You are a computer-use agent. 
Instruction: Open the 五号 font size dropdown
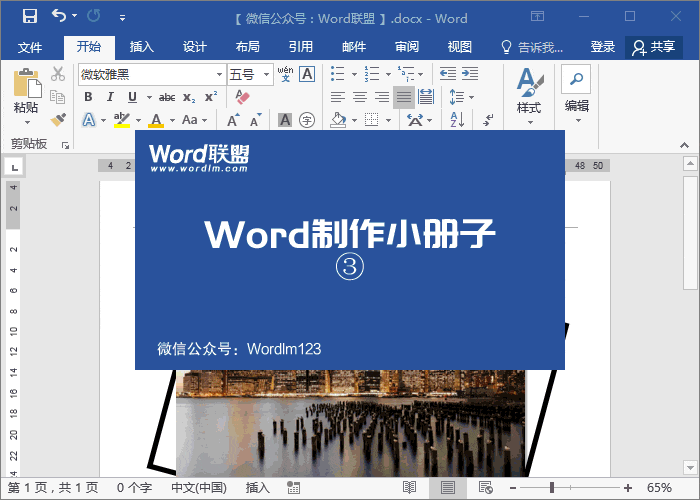tap(267, 74)
